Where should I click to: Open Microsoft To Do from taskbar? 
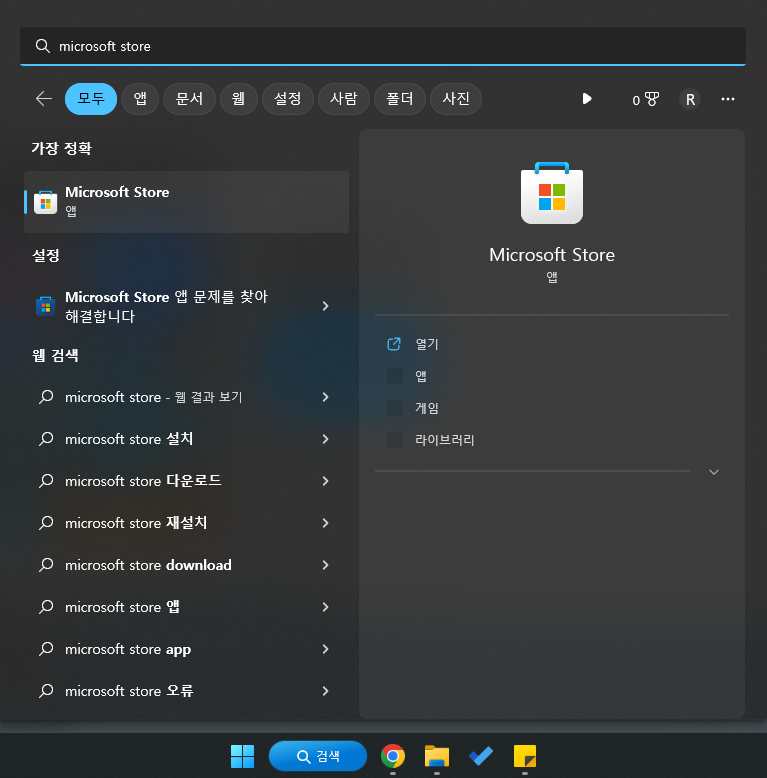point(481,756)
